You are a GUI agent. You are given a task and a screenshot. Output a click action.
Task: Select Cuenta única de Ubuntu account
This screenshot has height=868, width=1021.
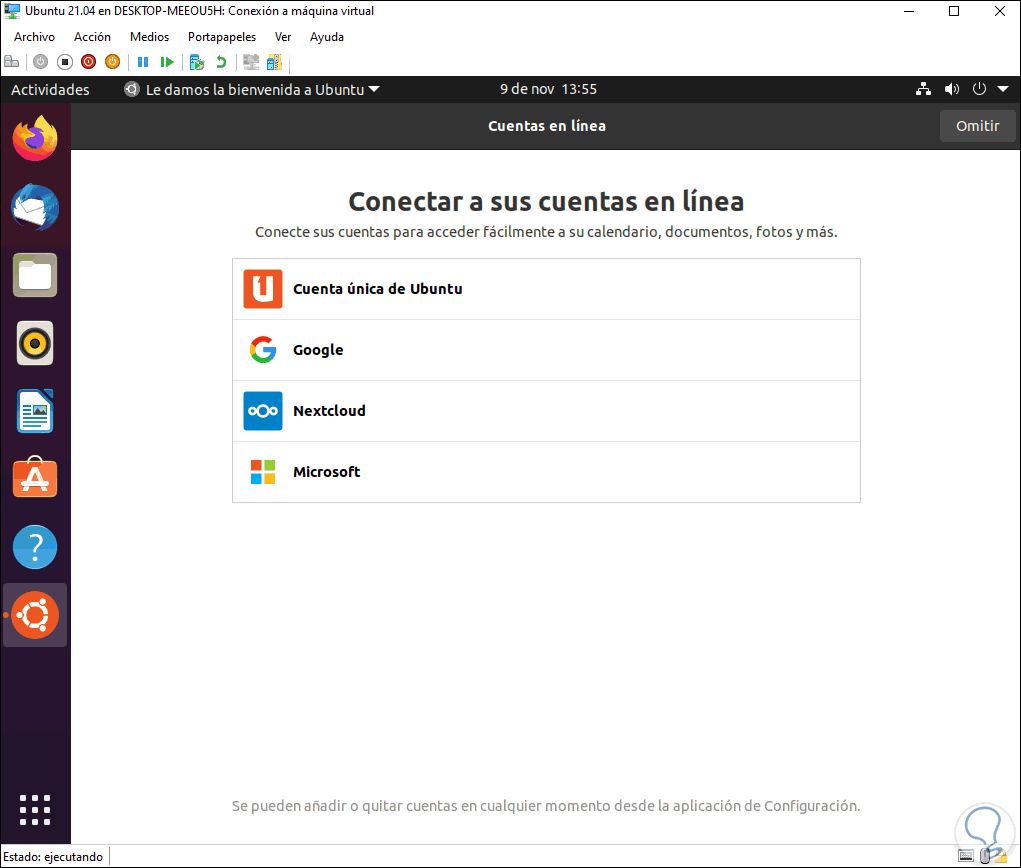tap(546, 289)
